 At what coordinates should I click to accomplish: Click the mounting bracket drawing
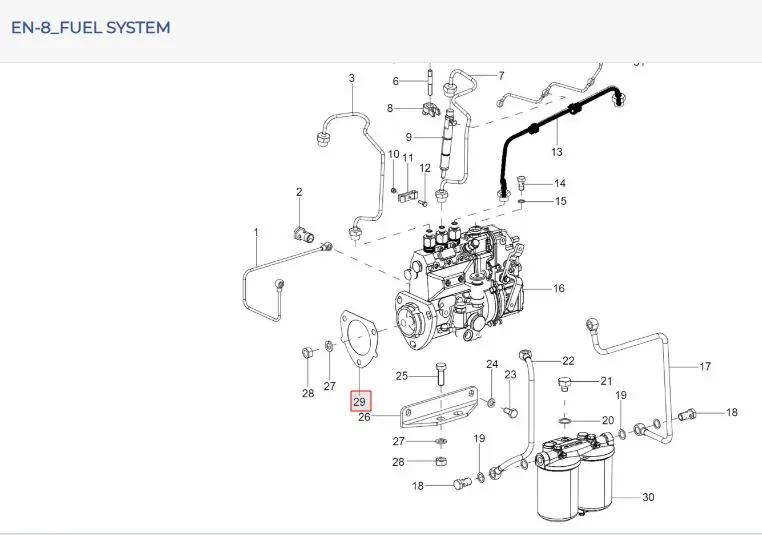tap(439, 407)
